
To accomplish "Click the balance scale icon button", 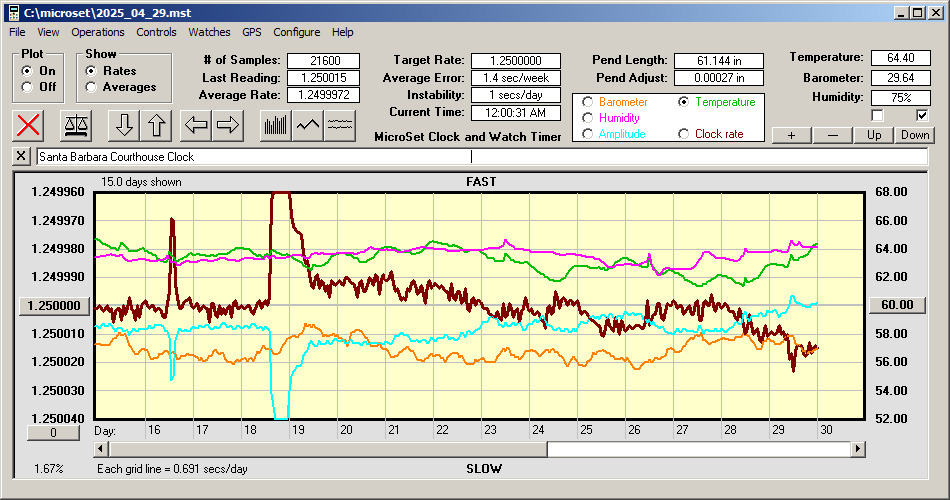I will pyautogui.click(x=75, y=125).
